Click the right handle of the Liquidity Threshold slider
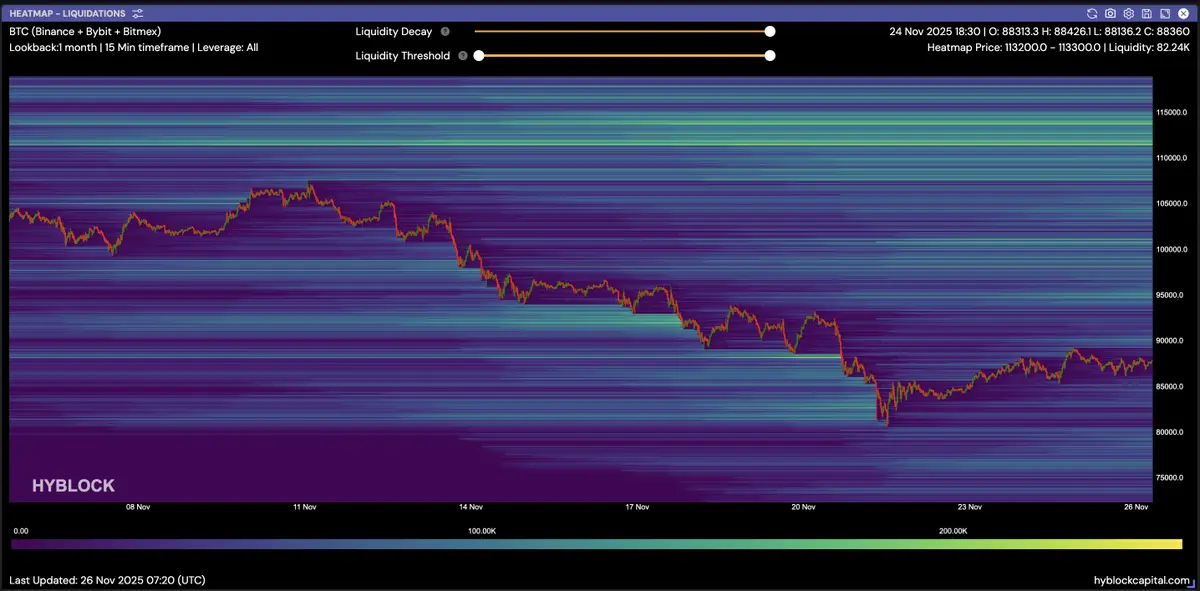Image resolution: width=1200 pixels, height=591 pixels. (x=770, y=56)
